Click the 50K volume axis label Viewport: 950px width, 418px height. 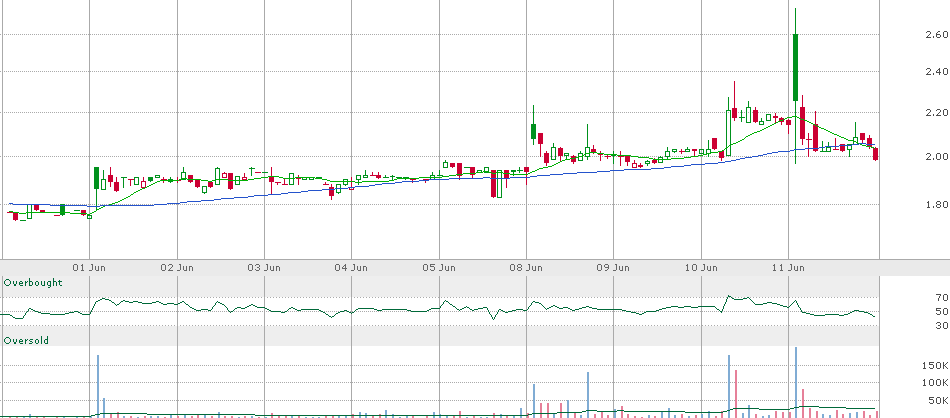(x=937, y=400)
